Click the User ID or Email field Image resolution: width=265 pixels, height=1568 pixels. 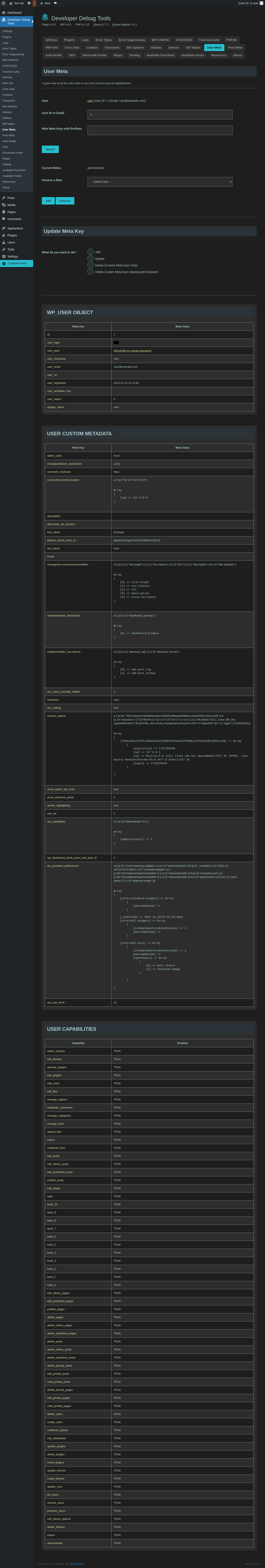coord(160,114)
